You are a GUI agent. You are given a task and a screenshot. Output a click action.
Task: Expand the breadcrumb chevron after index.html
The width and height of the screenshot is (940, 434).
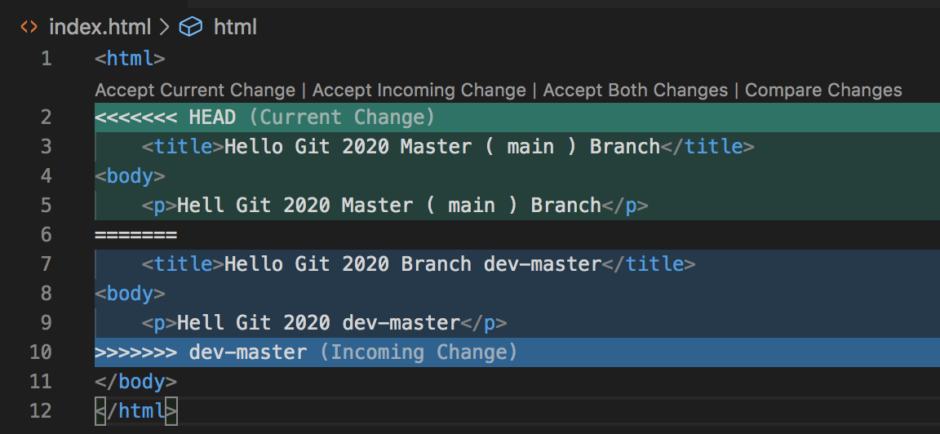pos(165,27)
